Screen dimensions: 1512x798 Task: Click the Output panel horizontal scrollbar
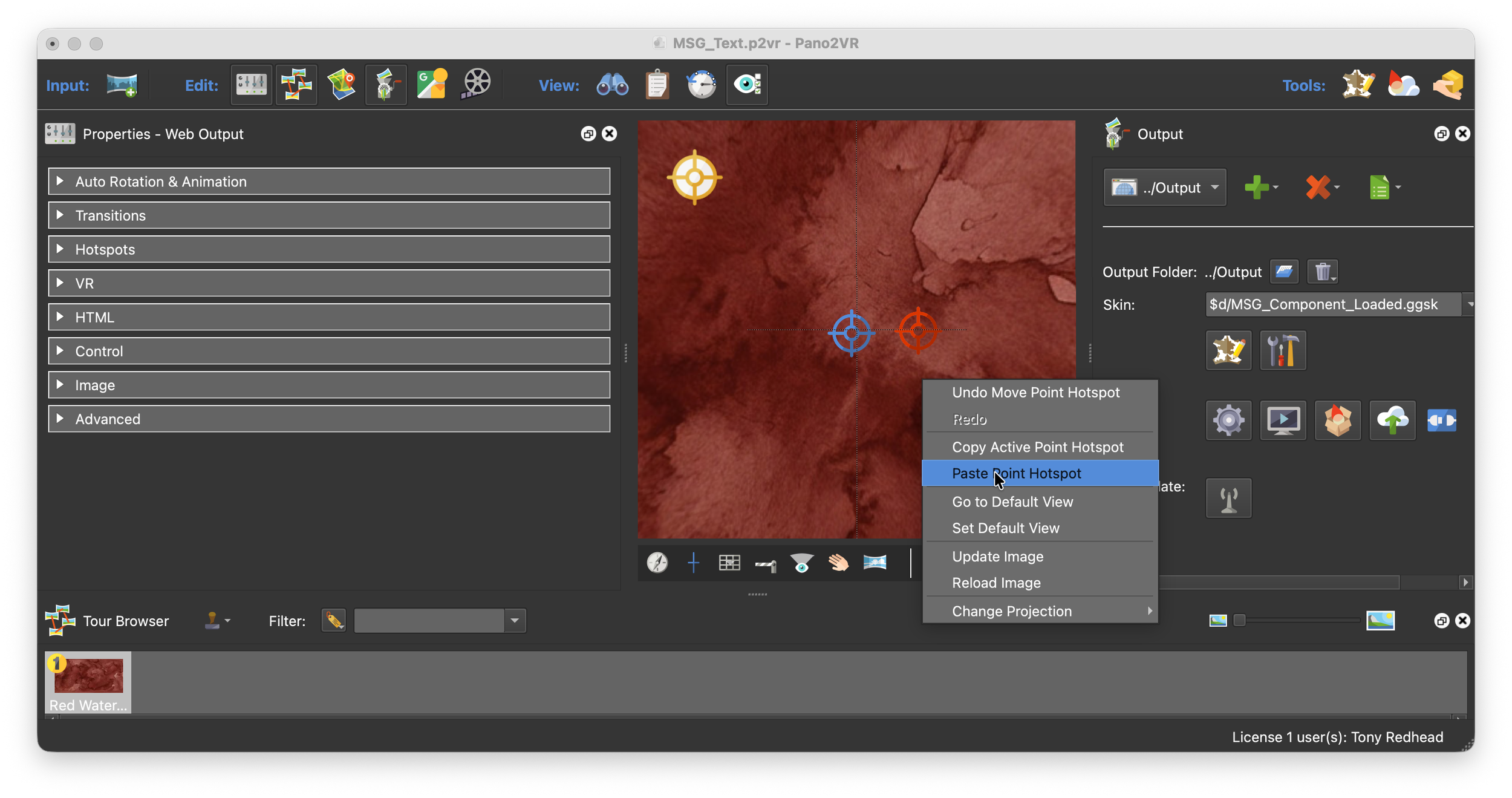pyautogui.click(x=1279, y=583)
